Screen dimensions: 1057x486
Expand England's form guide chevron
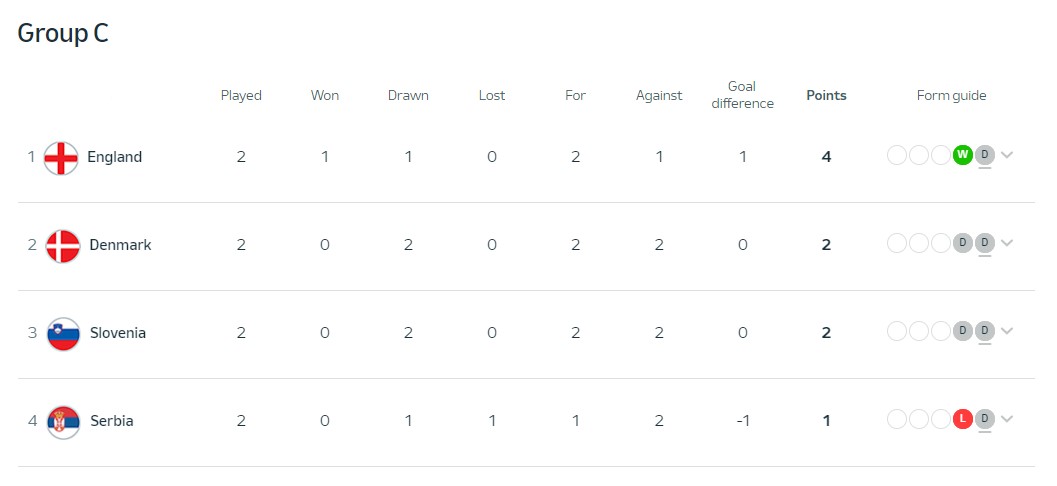1007,155
